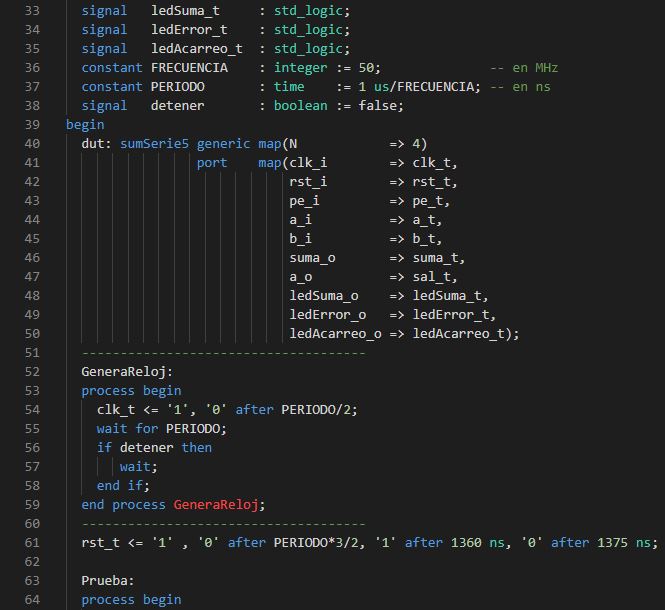Click the "-- en MHz" comment

524,68
